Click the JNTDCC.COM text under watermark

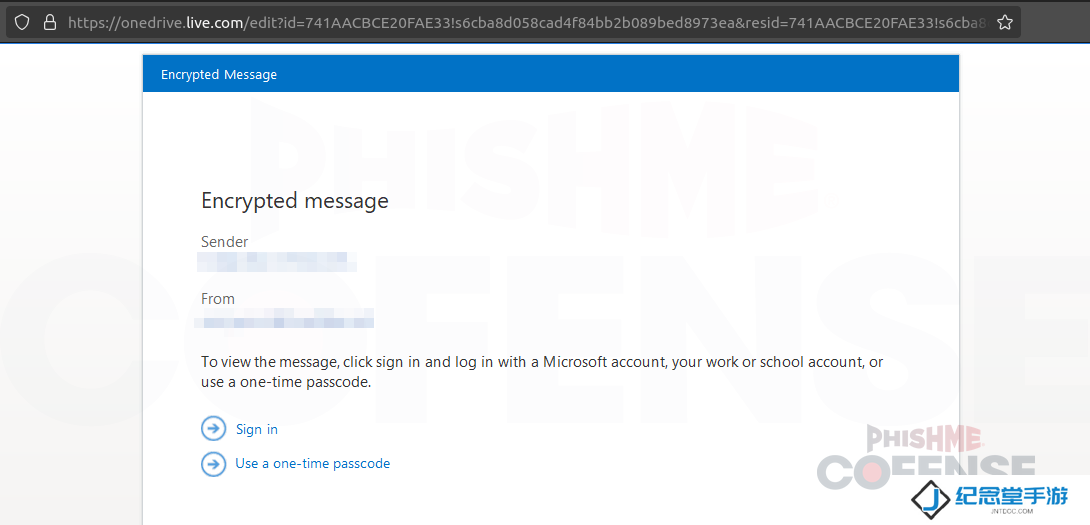point(1017,512)
